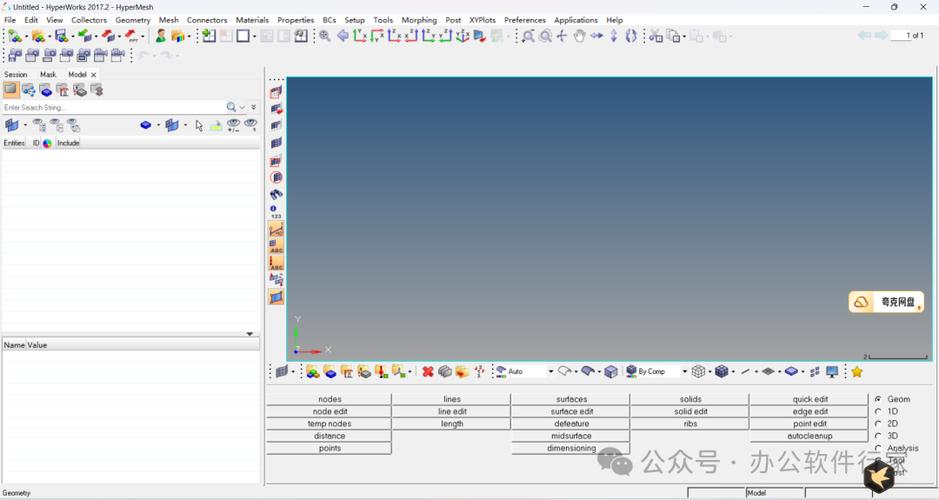Click the solid edit panel button

coord(690,411)
